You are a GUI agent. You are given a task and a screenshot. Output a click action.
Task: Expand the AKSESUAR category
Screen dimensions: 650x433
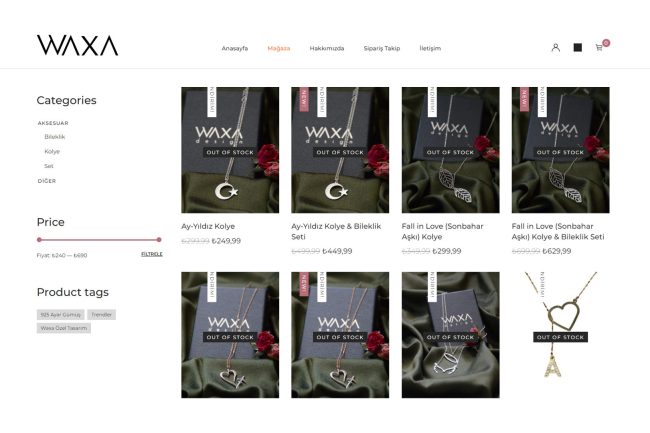[53, 123]
